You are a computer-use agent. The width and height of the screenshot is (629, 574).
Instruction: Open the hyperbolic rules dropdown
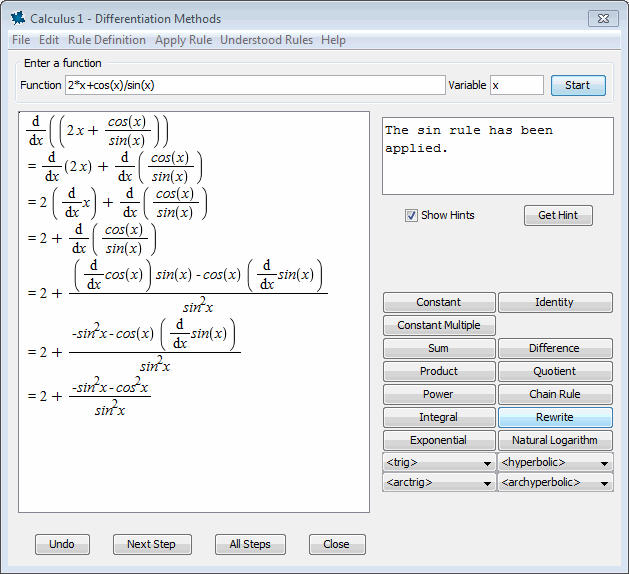tap(555, 463)
